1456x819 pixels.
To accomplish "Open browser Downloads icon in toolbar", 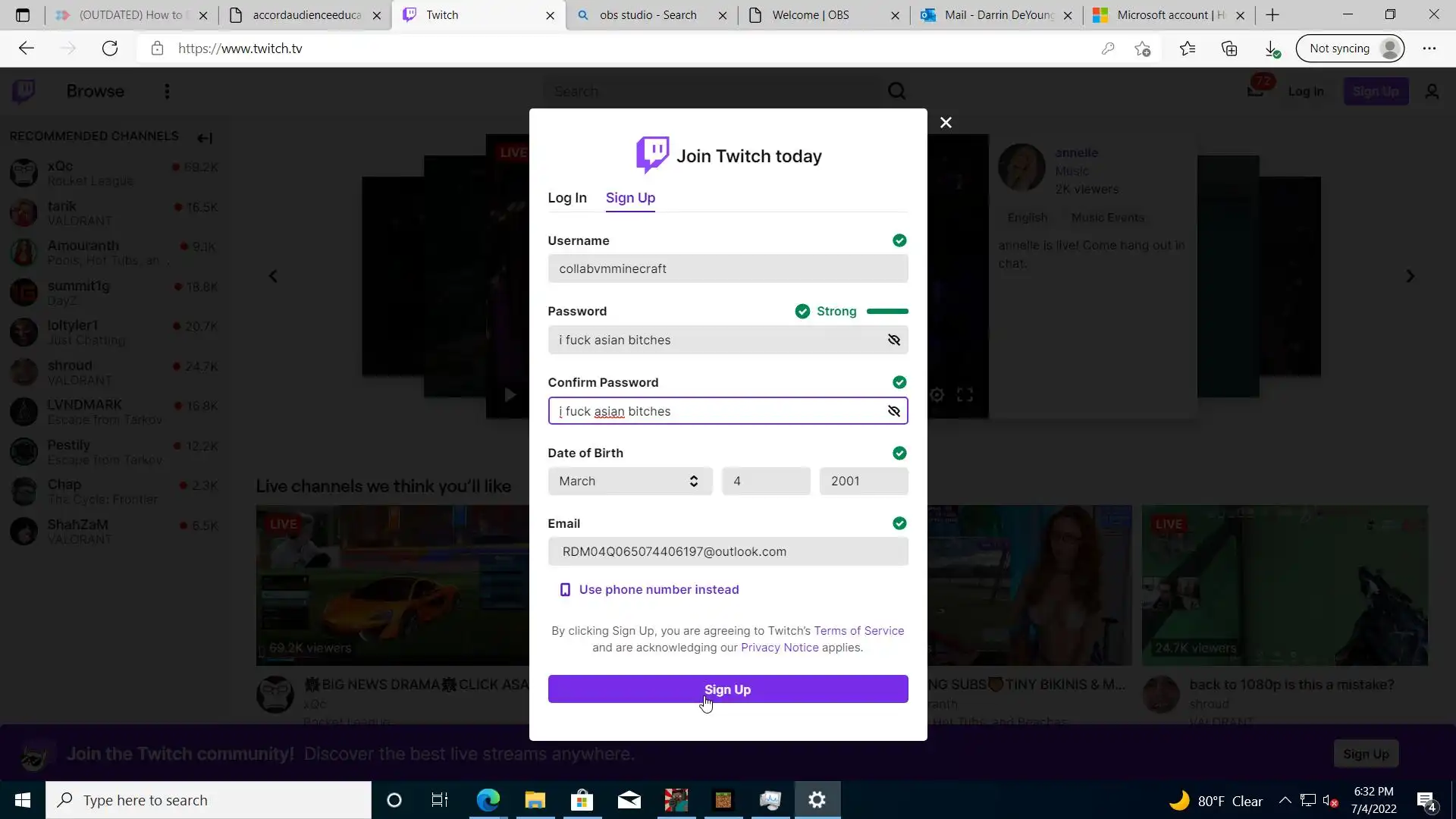I will [1272, 49].
